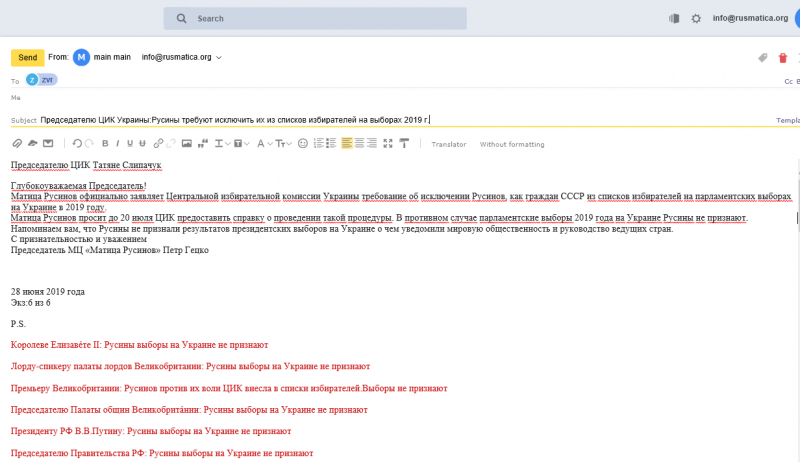Screen dimensions: 800x462
Task: Click the text 'Экз:6 из 6'
Action: pyautogui.click(x=31, y=302)
